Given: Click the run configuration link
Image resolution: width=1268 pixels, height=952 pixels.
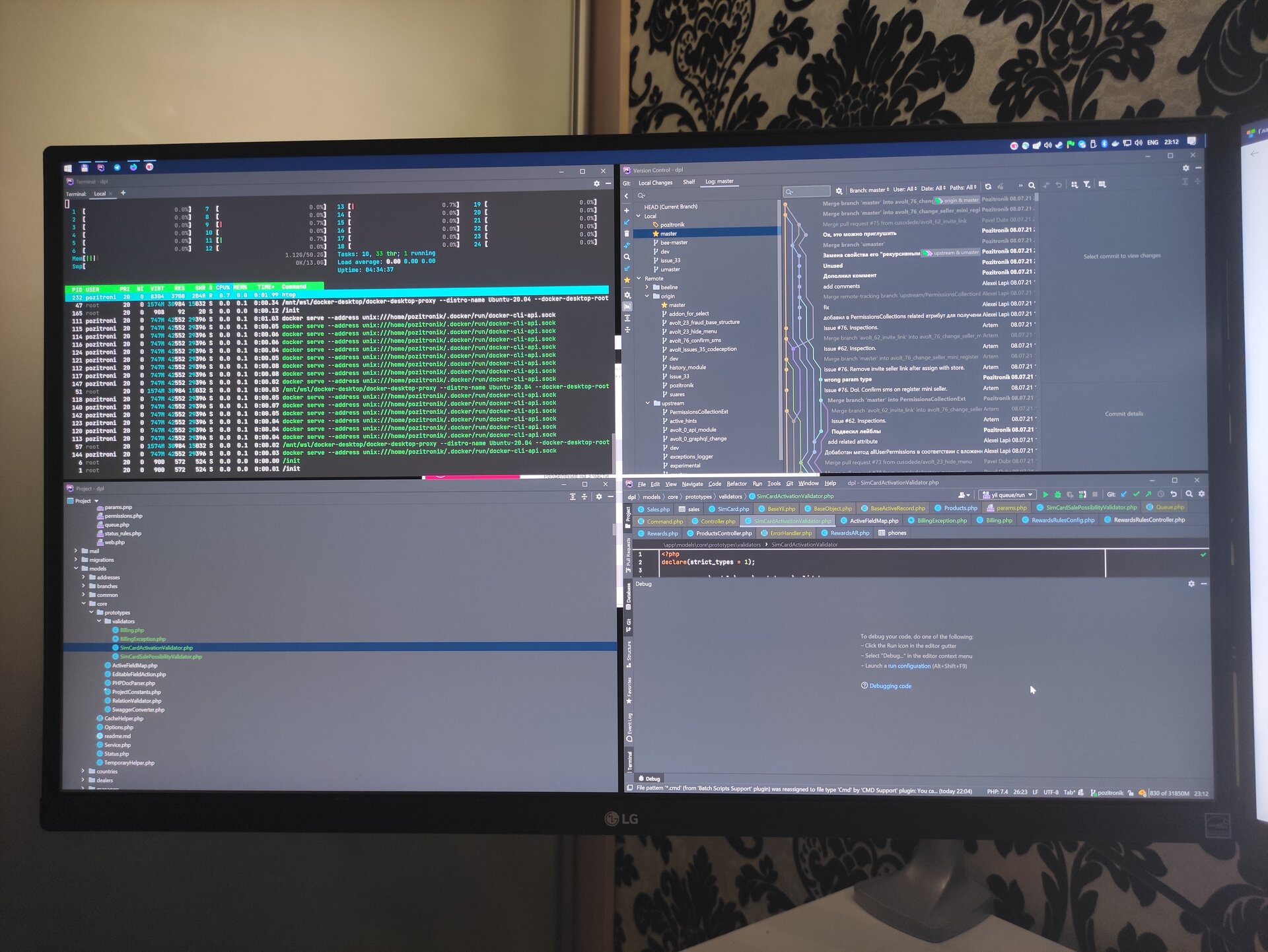Looking at the screenshot, I should 909,666.
